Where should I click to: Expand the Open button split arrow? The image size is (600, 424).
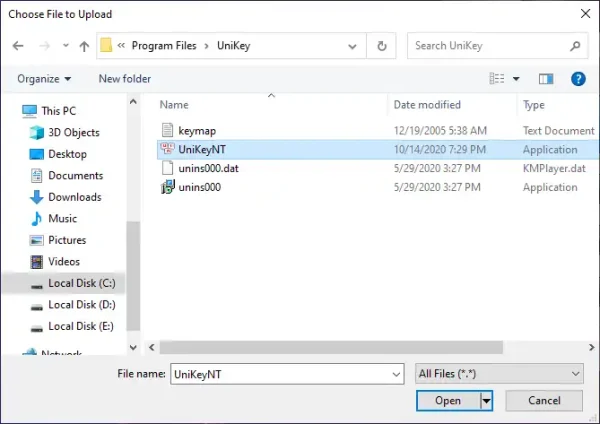coord(486,401)
